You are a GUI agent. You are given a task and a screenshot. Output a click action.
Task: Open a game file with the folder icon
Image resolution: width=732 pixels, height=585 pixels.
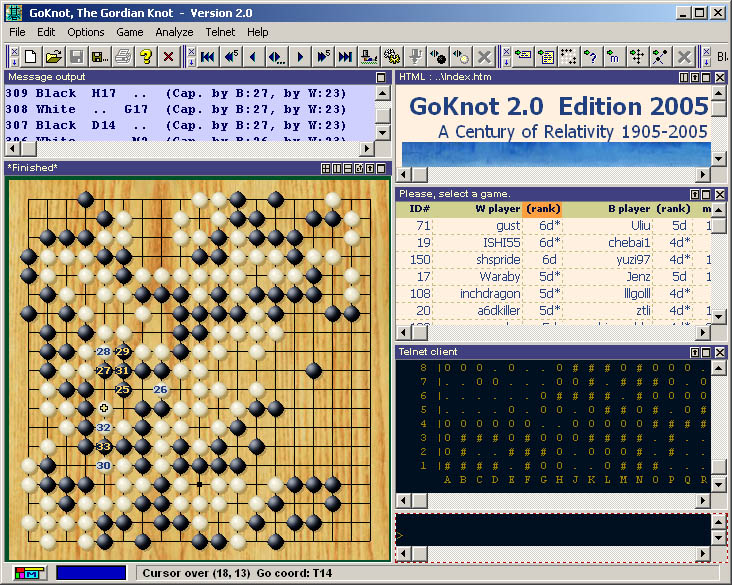click(x=54, y=57)
